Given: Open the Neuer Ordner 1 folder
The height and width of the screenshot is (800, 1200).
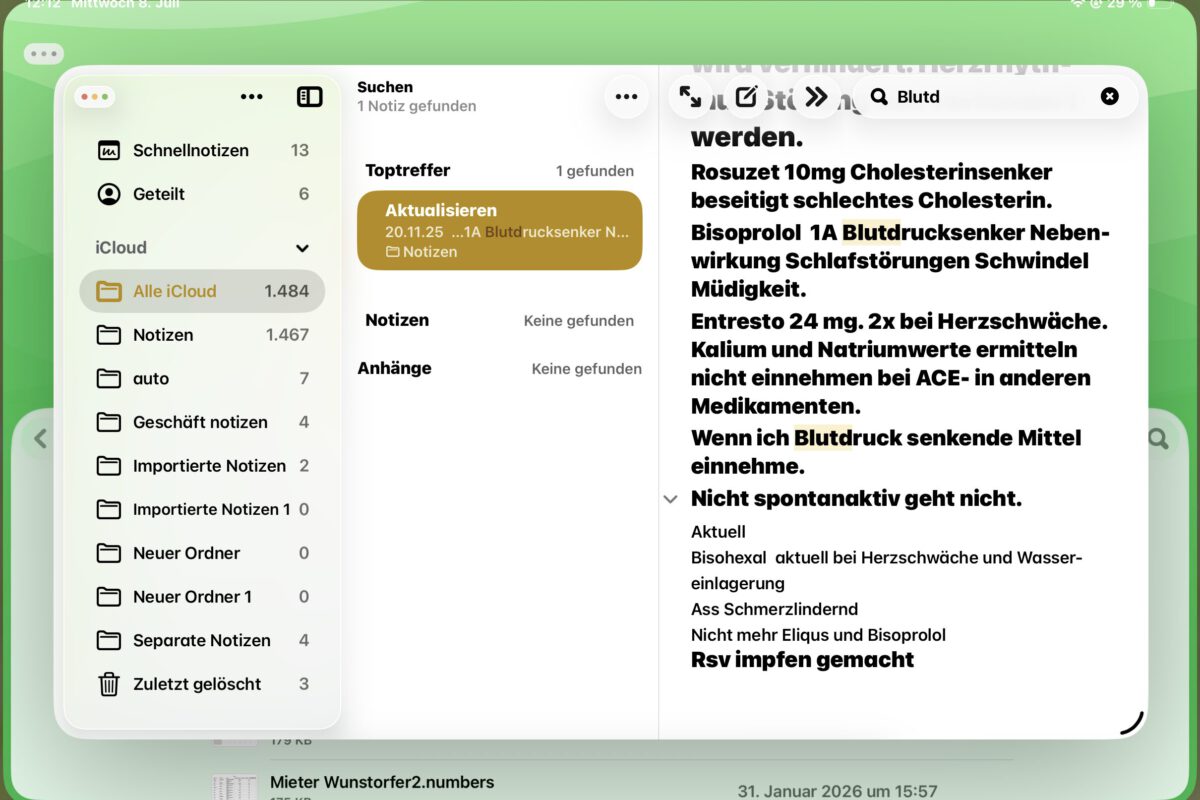Looking at the screenshot, I should (202, 597).
